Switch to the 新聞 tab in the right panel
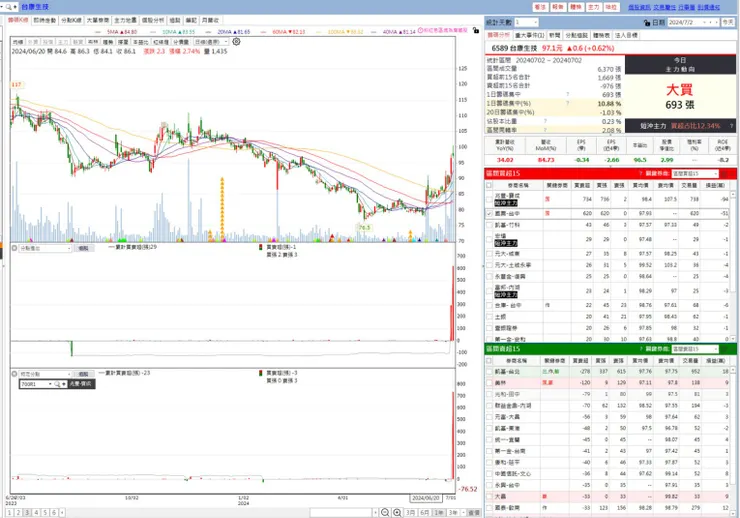The width and height of the screenshot is (740, 518). point(555,35)
